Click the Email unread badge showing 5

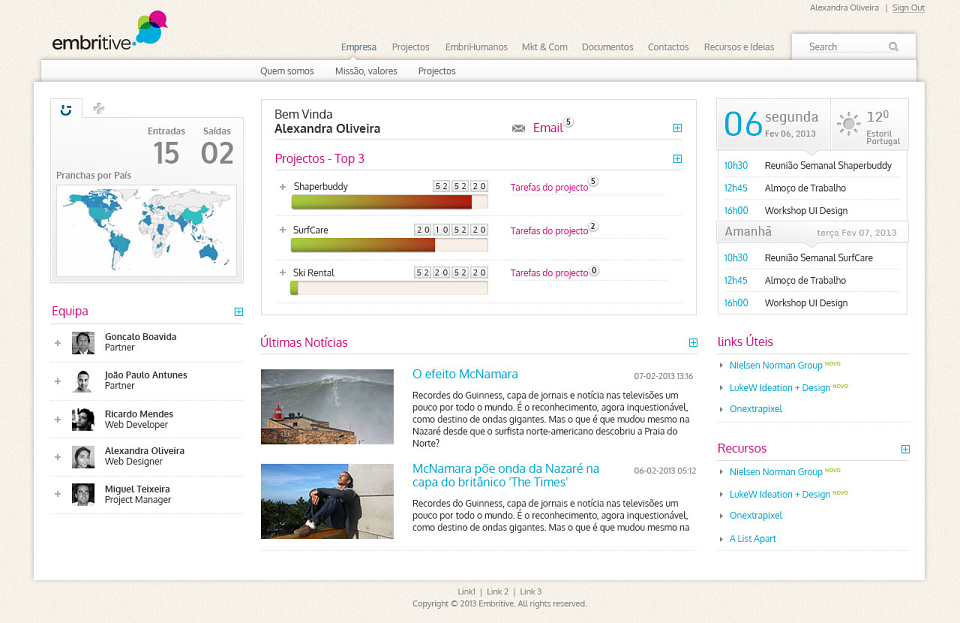(568, 122)
